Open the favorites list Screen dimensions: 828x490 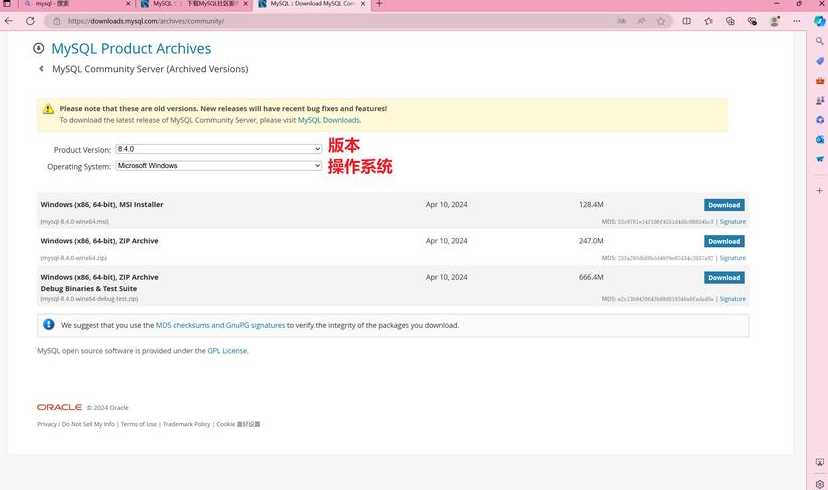point(708,21)
